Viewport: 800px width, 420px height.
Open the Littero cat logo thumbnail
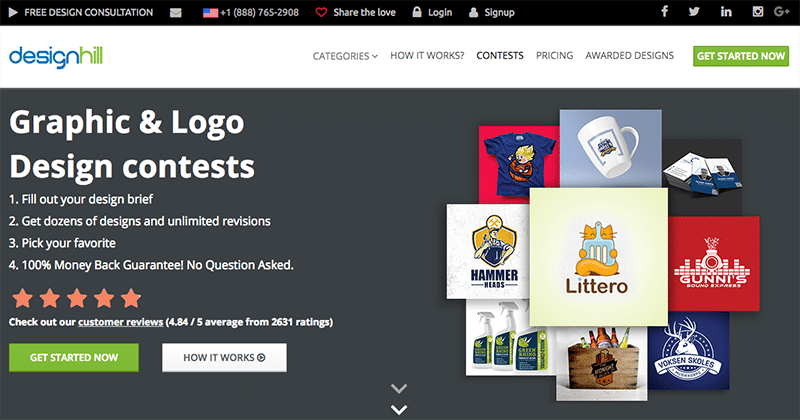click(598, 257)
